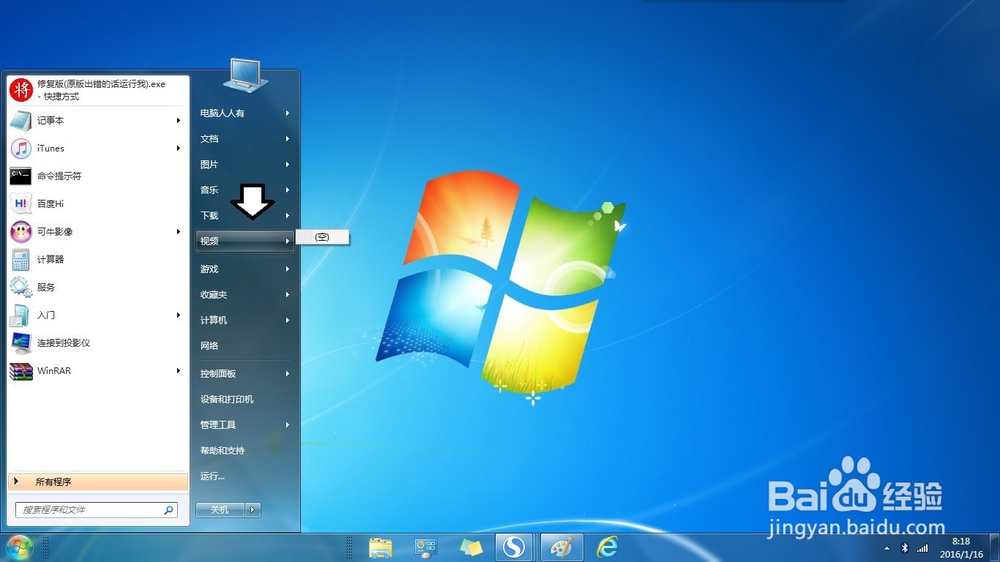The height and width of the screenshot is (562, 1000).
Task: Open the 文档 (Documents) menu item
Action: coord(245,138)
